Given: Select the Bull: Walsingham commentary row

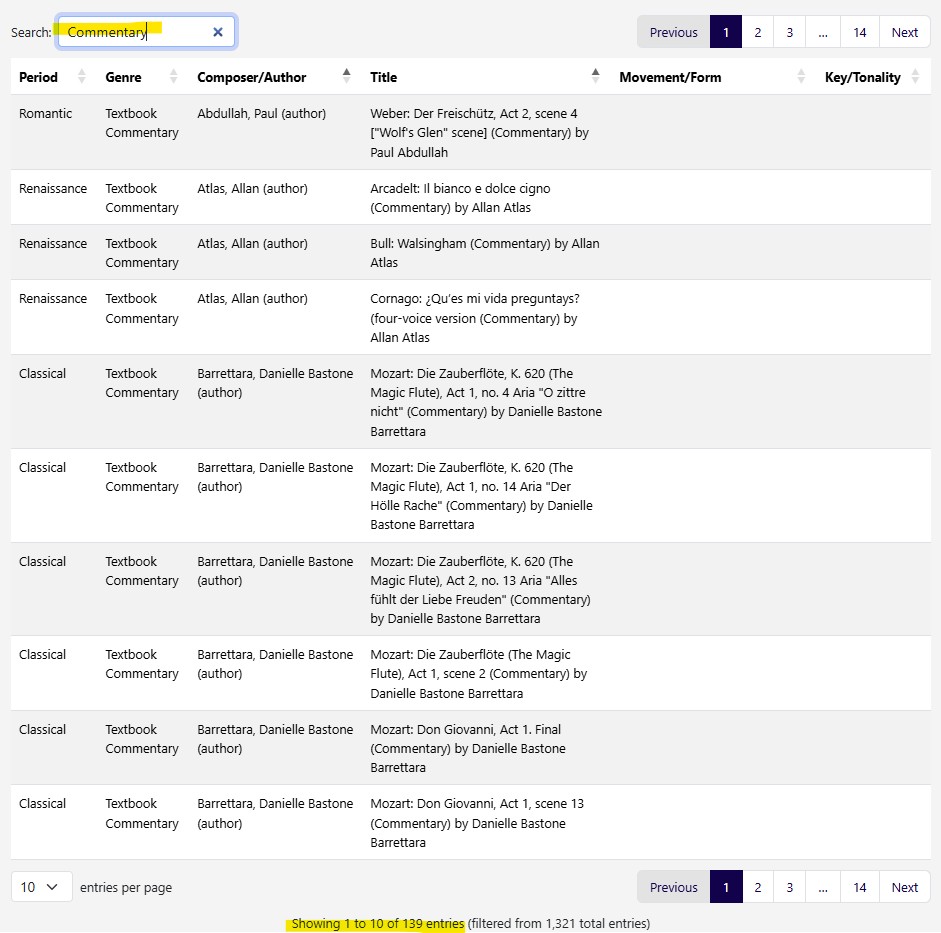Looking at the screenshot, I should (x=484, y=253).
